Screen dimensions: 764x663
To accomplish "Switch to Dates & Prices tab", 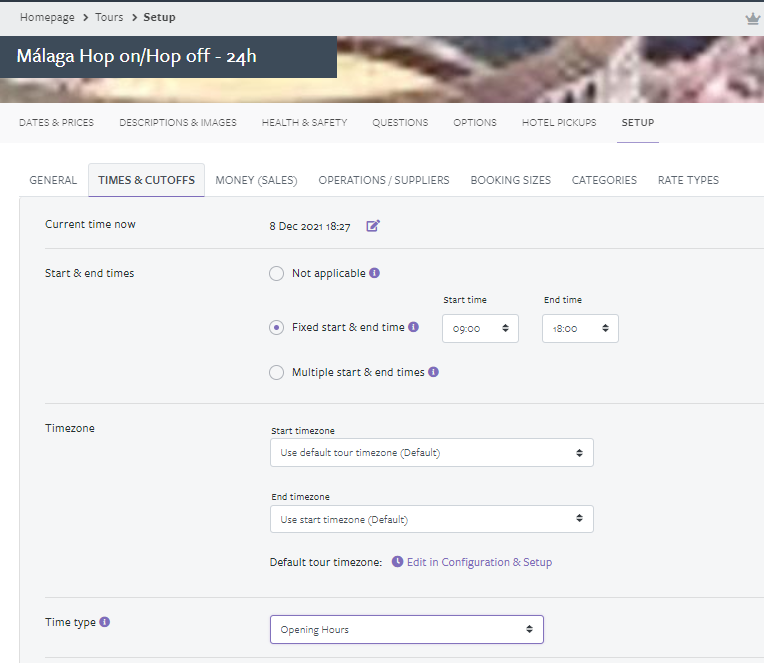I will point(57,123).
